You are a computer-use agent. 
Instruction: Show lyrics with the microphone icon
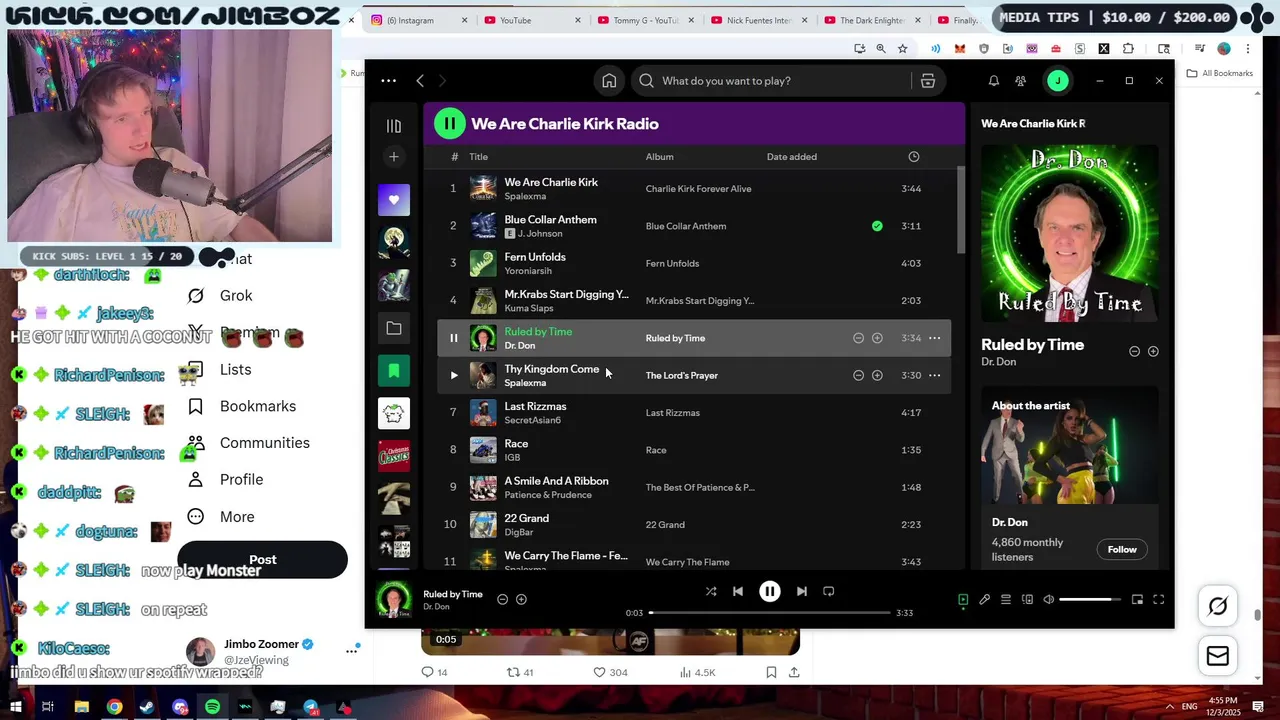coord(984,599)
